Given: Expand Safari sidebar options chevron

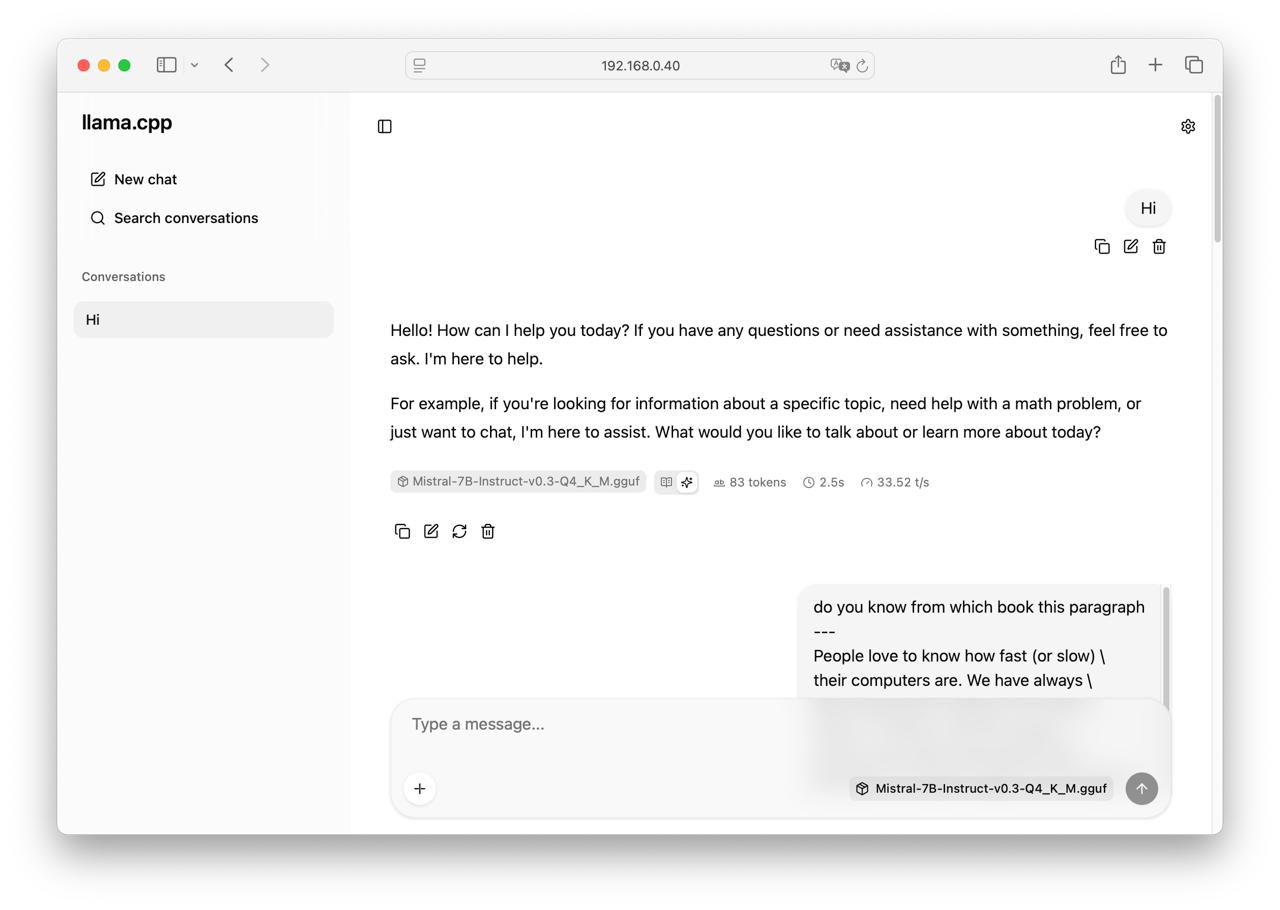Looking at the screenshot, I should pyautogui.click(x=194, y=65).
